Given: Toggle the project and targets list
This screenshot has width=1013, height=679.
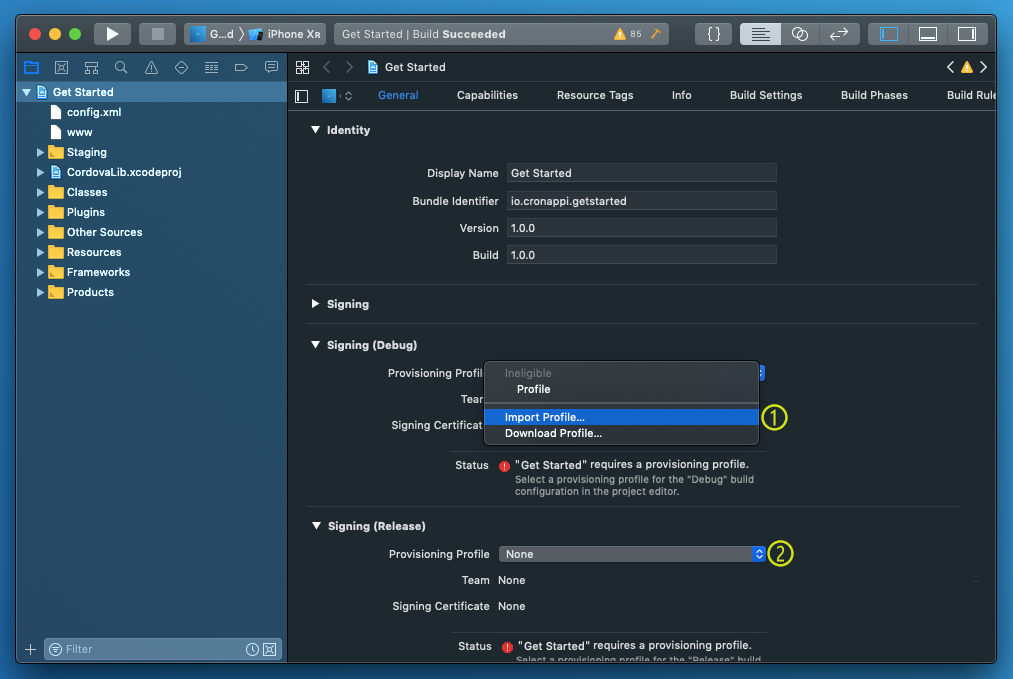Looking at the screenshot, I should click(302, 96).
